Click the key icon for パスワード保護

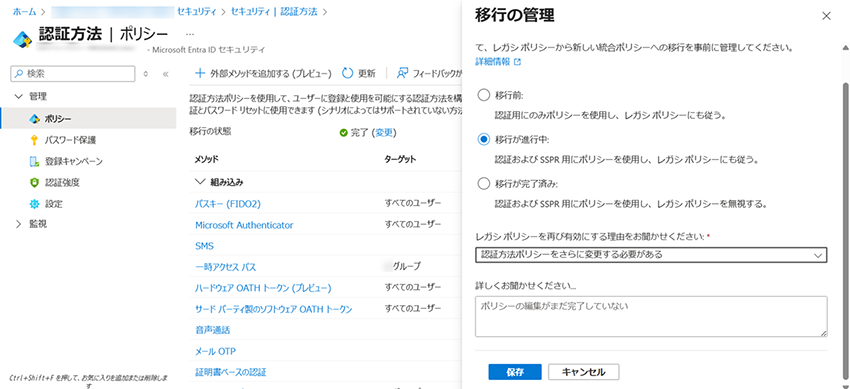pyautogui.click(x=35, y=140)
